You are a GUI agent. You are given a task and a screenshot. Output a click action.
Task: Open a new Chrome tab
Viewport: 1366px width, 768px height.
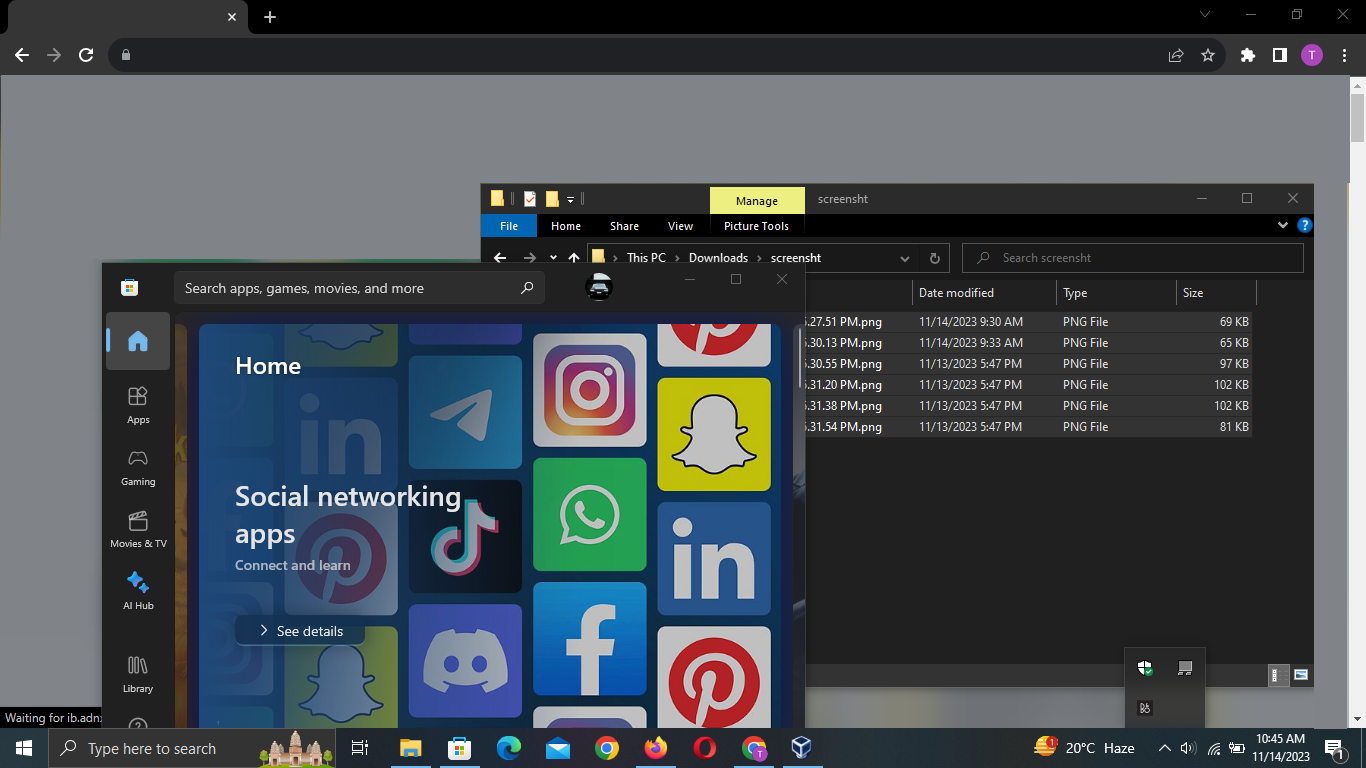270,17
